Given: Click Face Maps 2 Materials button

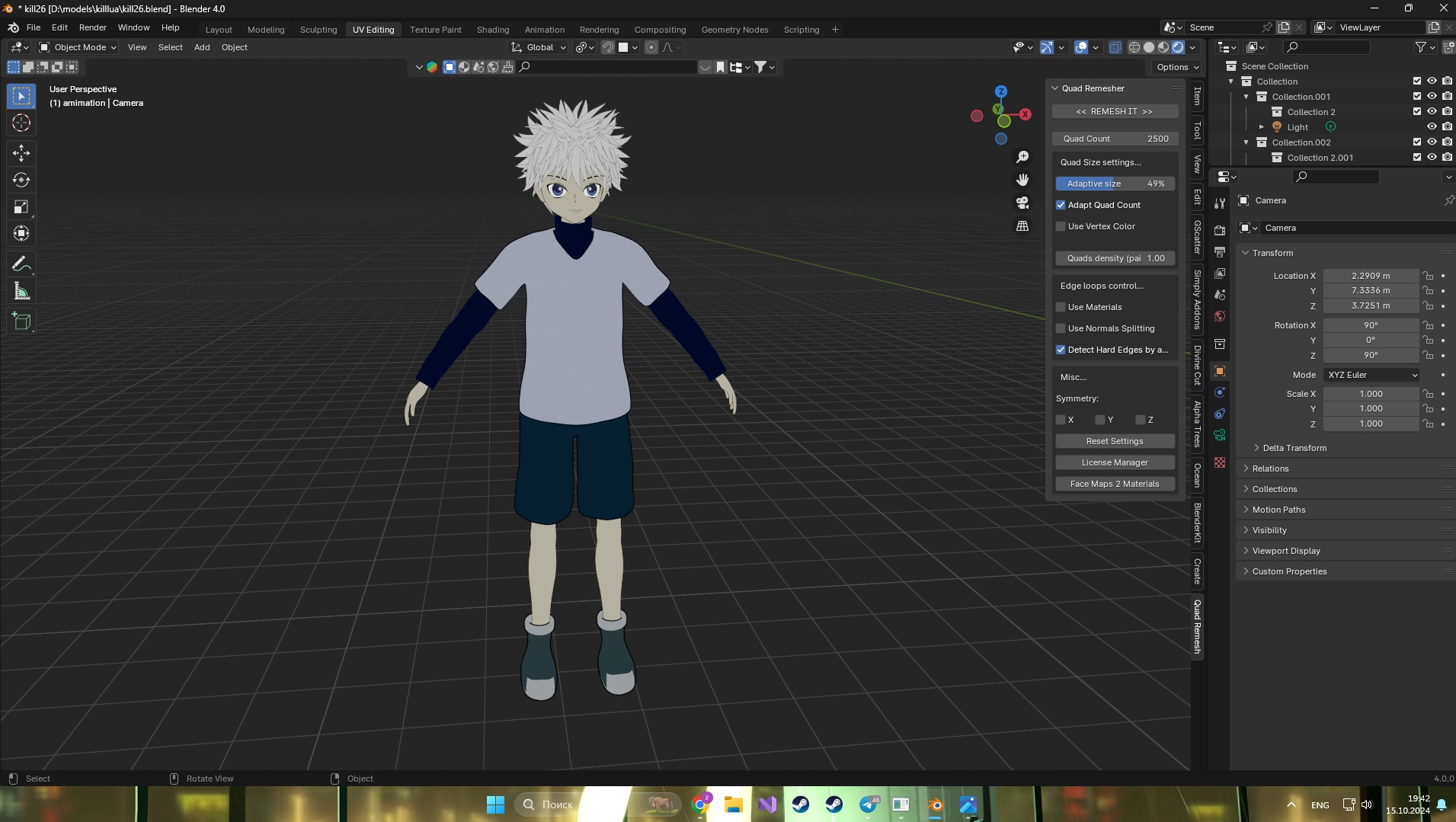Looking at the screenshot, I should (x=1115, y=484).
